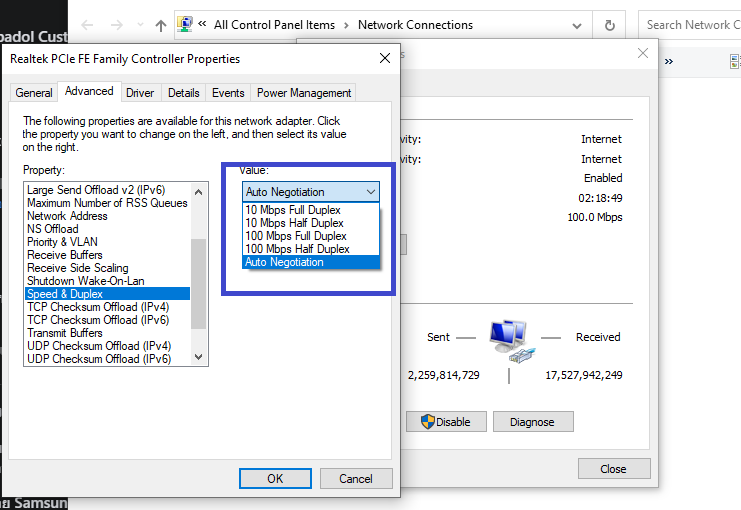741x510 pixels.
Task: Choose 100 Mbps Half Duplex value
Action: 311,249
